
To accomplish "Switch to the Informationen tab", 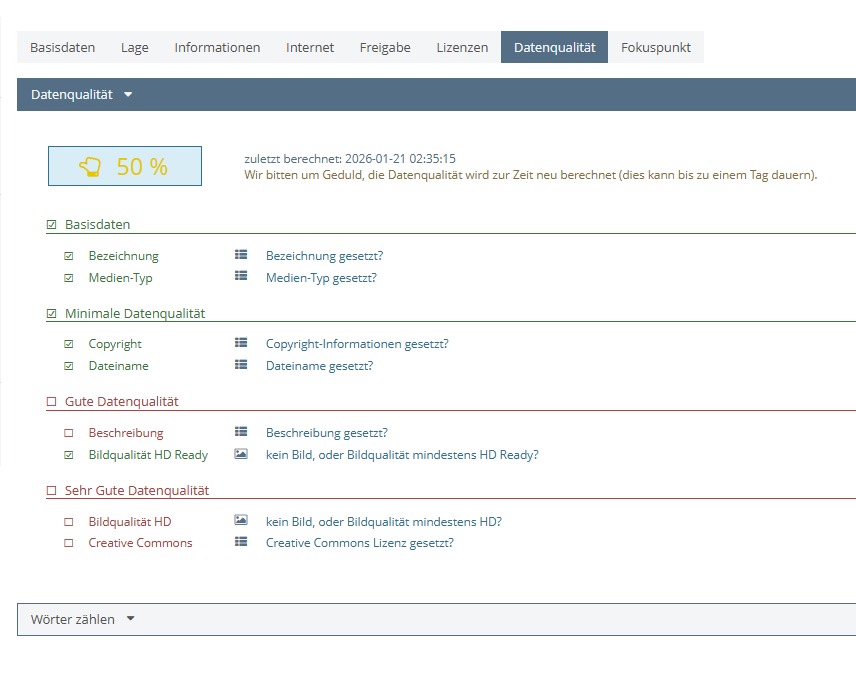I will click(217, 47).
